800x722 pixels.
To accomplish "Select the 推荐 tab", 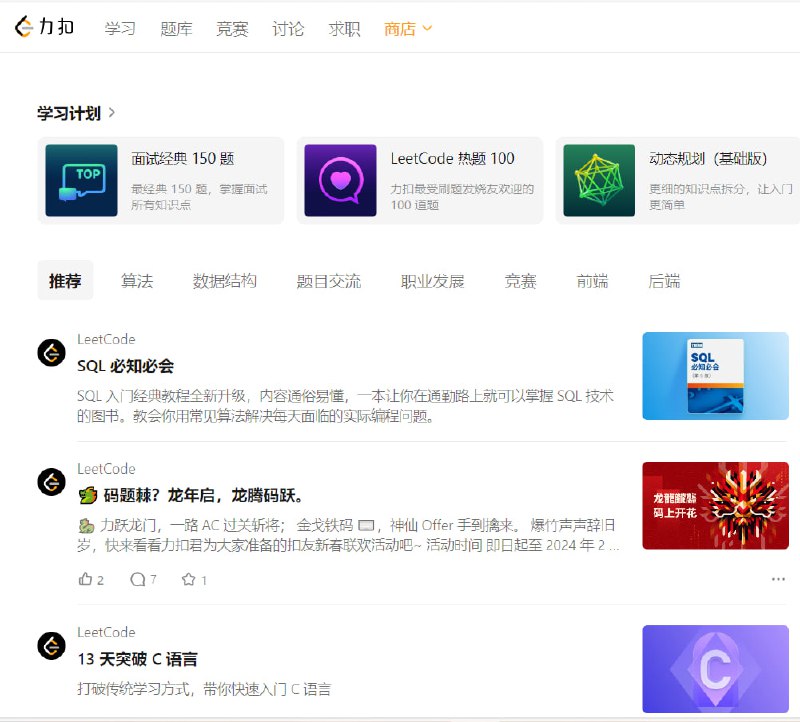I will 65,281.
